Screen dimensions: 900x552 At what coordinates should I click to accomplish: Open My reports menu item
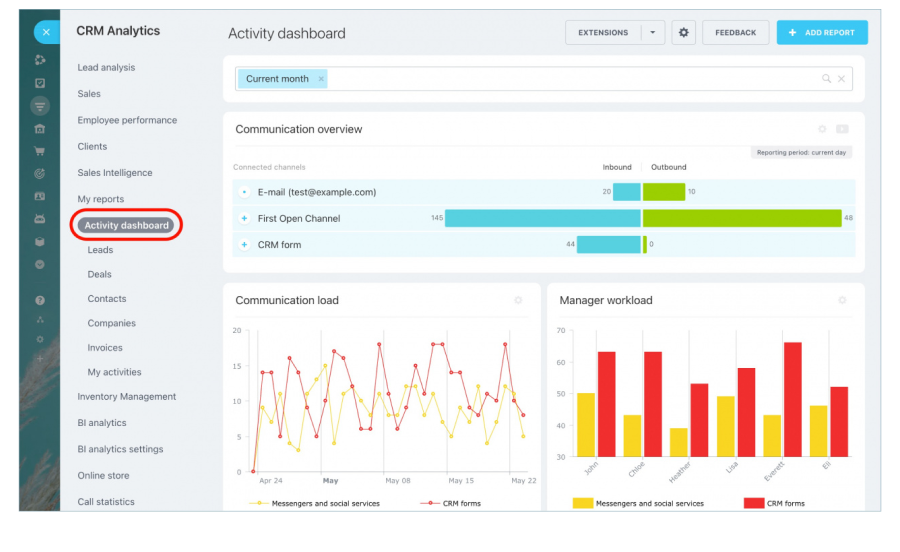[x=100, y=199]
